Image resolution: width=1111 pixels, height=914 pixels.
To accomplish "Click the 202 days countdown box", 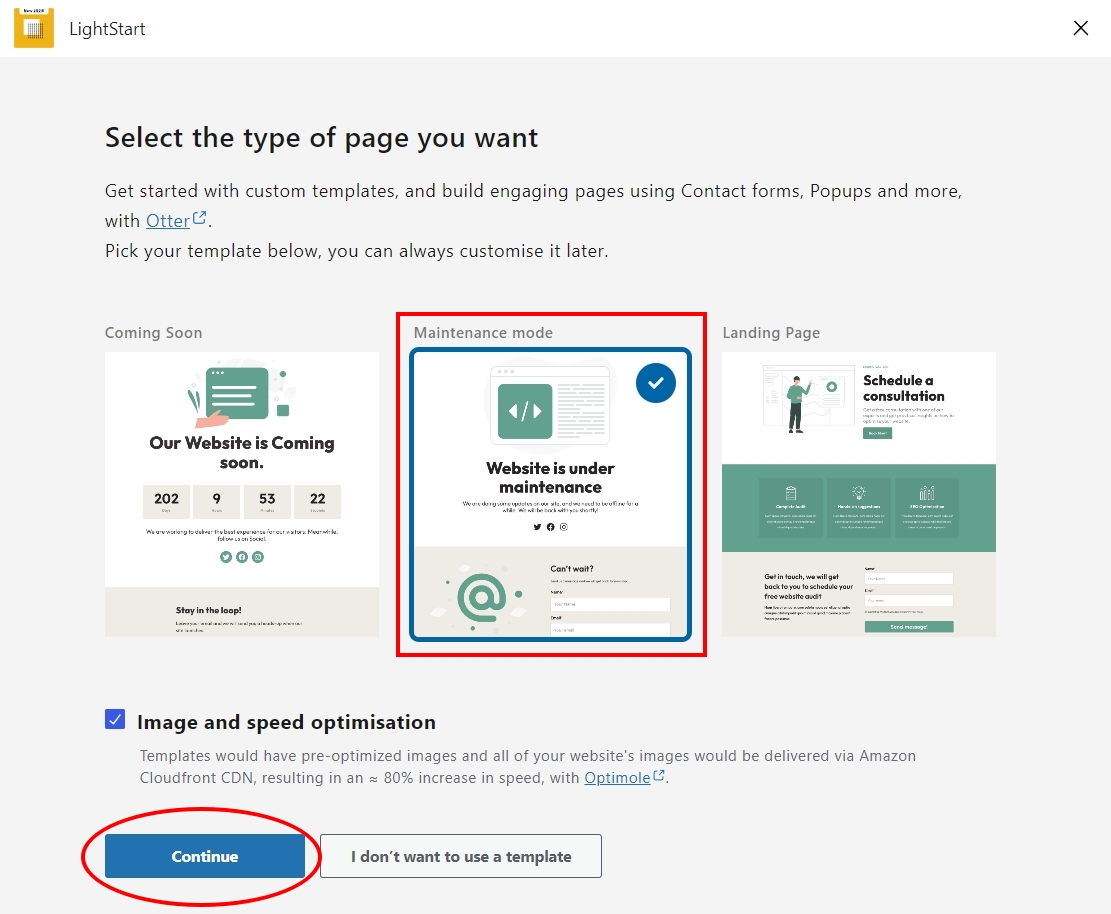I will (167, 501).
